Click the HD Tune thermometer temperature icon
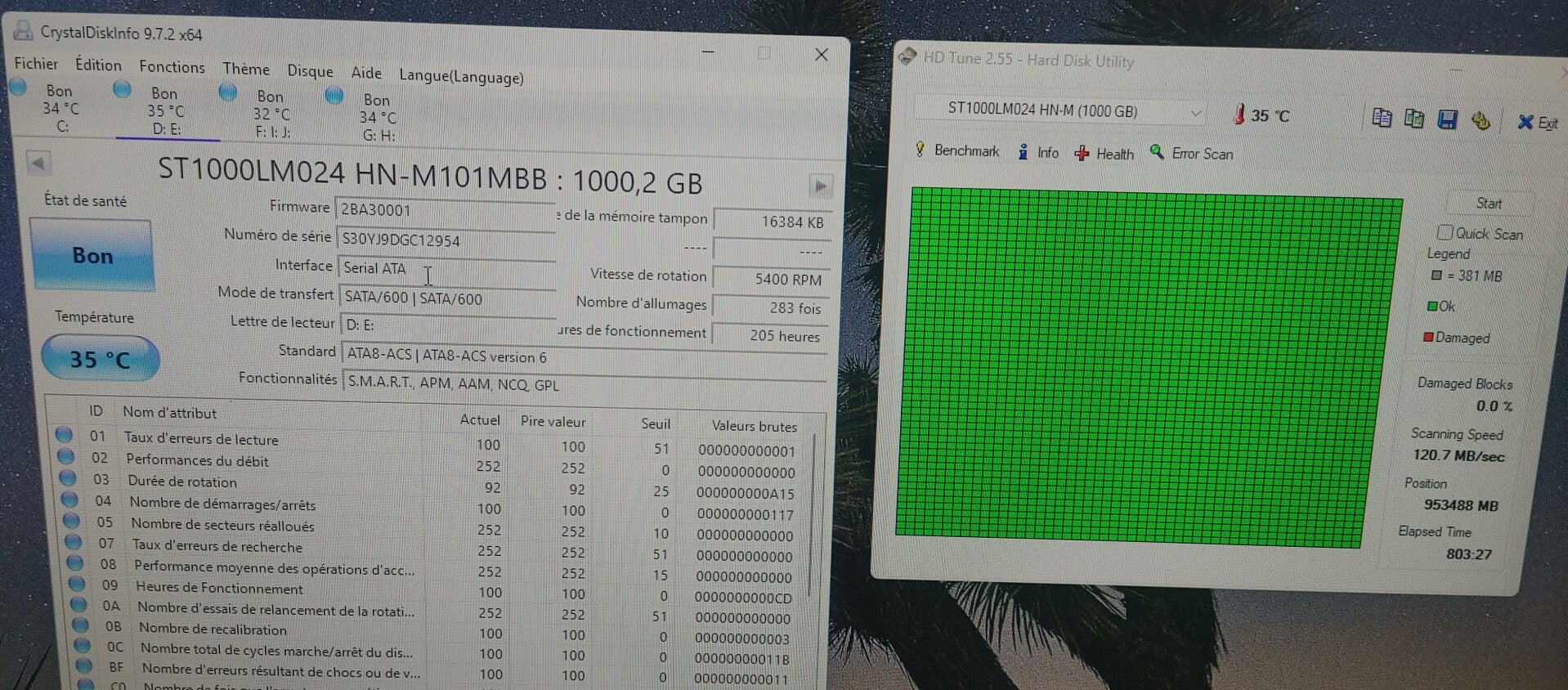Viewport: 1568px width, 690px height. [x=1239, y=114]
